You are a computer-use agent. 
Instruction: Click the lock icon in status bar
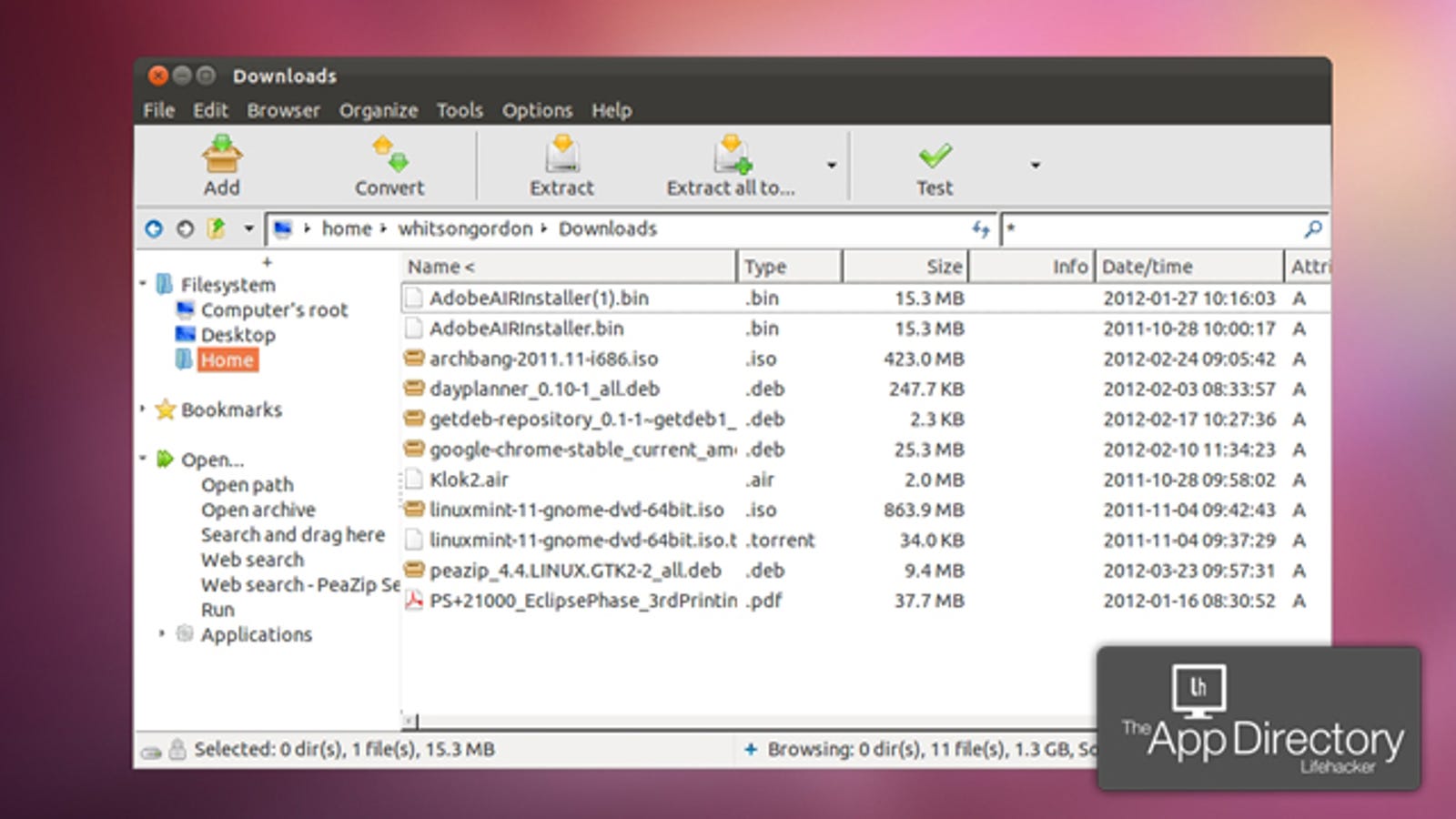(177, 749)
